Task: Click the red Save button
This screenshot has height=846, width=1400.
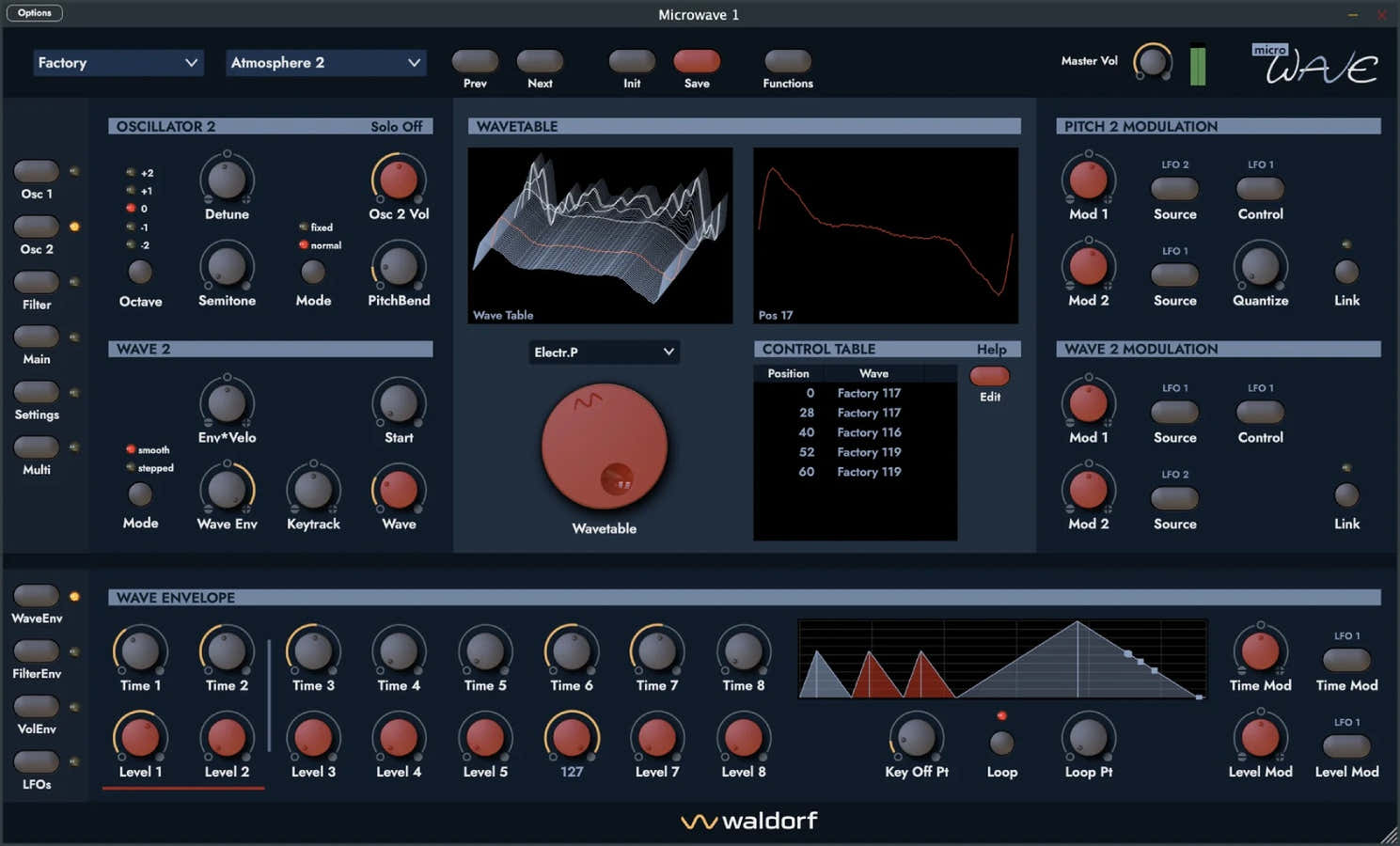Action: point(697,61)
